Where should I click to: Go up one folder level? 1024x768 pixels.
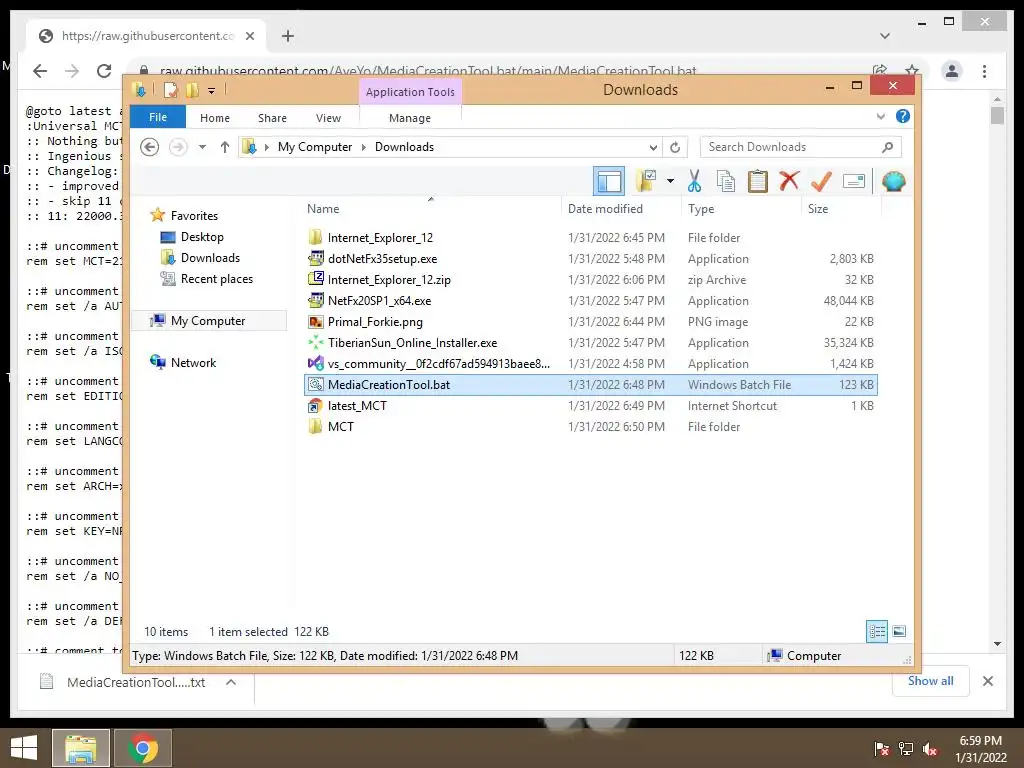pyautogui.click(x=225, y=147)
